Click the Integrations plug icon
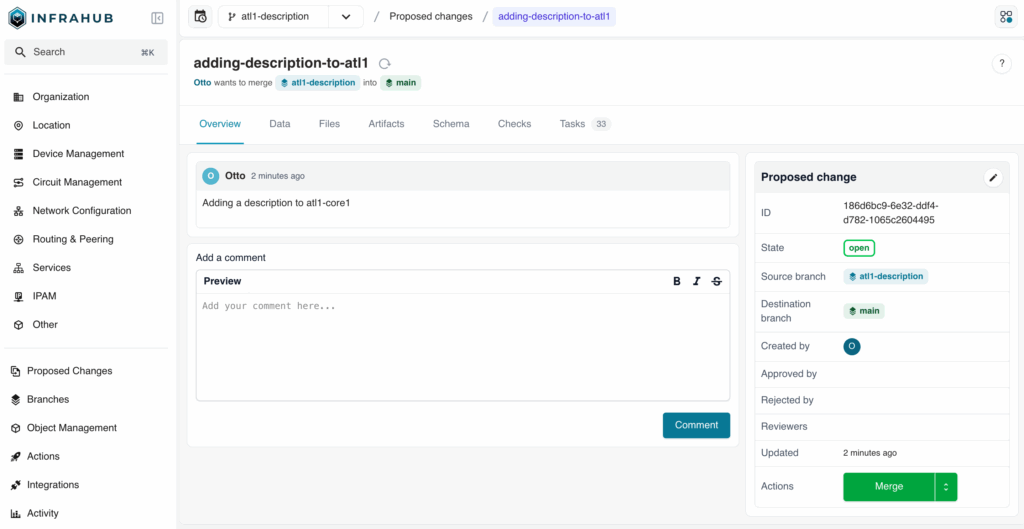The image size is (1024, 529). pos(15,485)
